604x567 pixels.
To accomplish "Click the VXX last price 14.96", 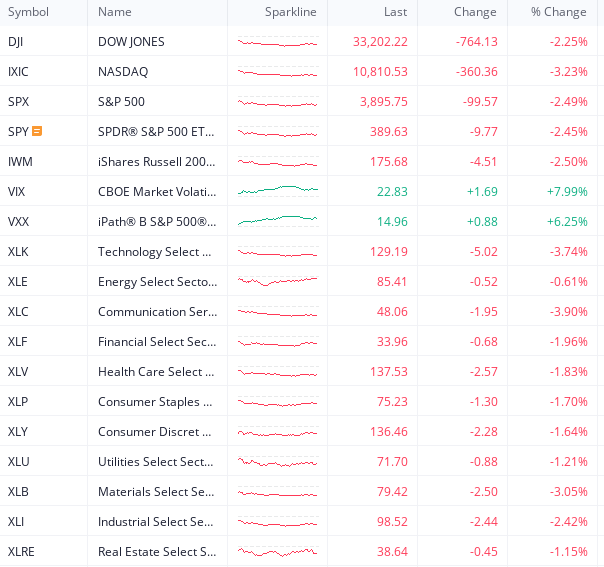I will (392, 221).
